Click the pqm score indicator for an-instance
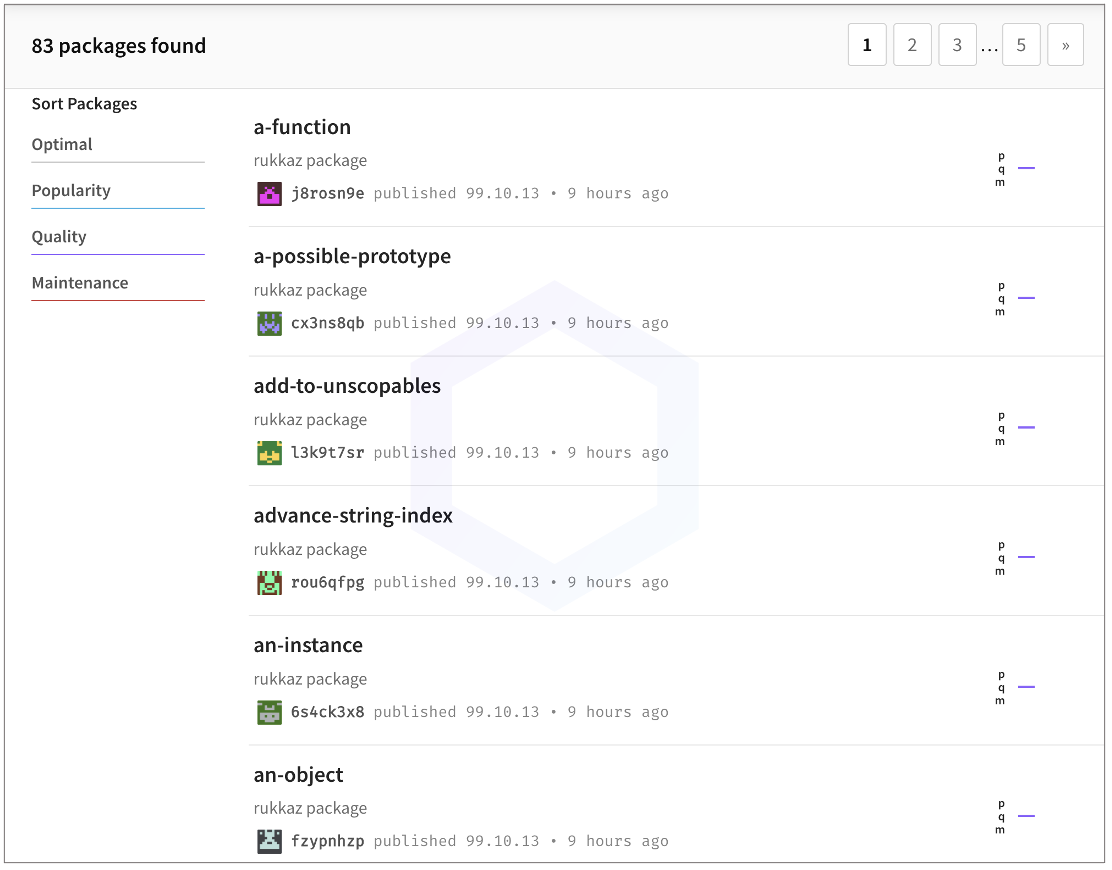Image resolution: width=1112 pixels, height=870 pixels. click(1015, 687)
